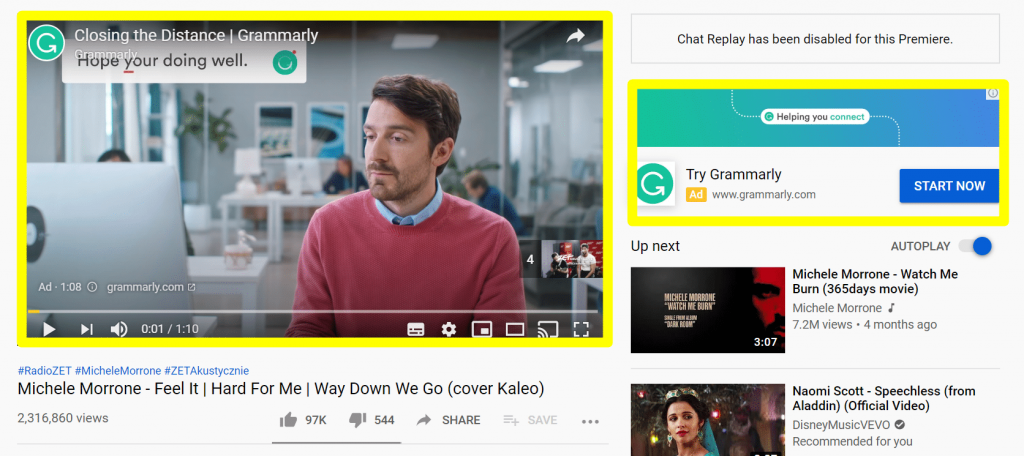1024x456 pixels.
Task: Toggle subtitles/closed captions button
Action: coord(416,329)
